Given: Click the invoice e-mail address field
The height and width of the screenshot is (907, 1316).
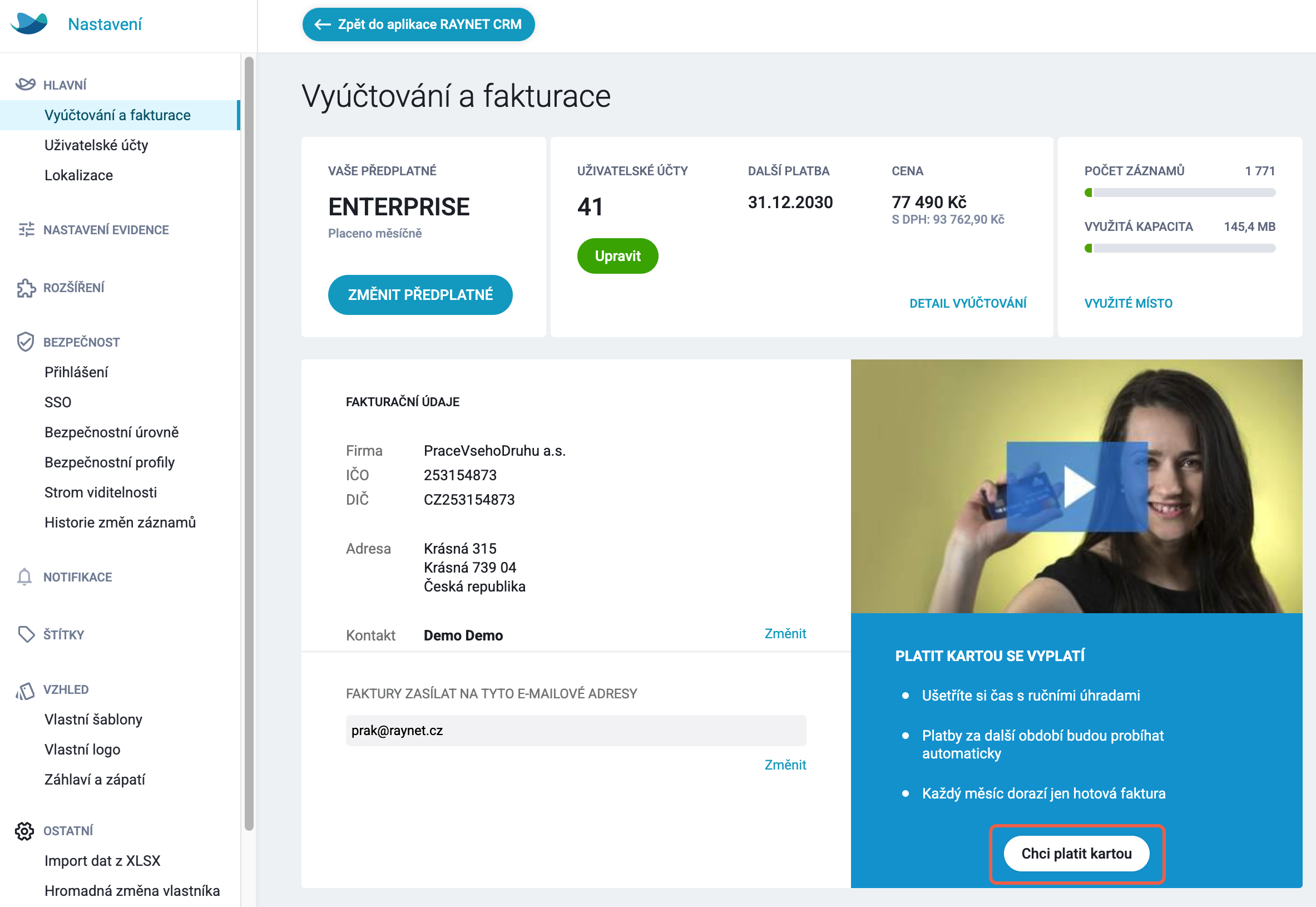Looking at the screenshot, I should click(x=576, y=730).
